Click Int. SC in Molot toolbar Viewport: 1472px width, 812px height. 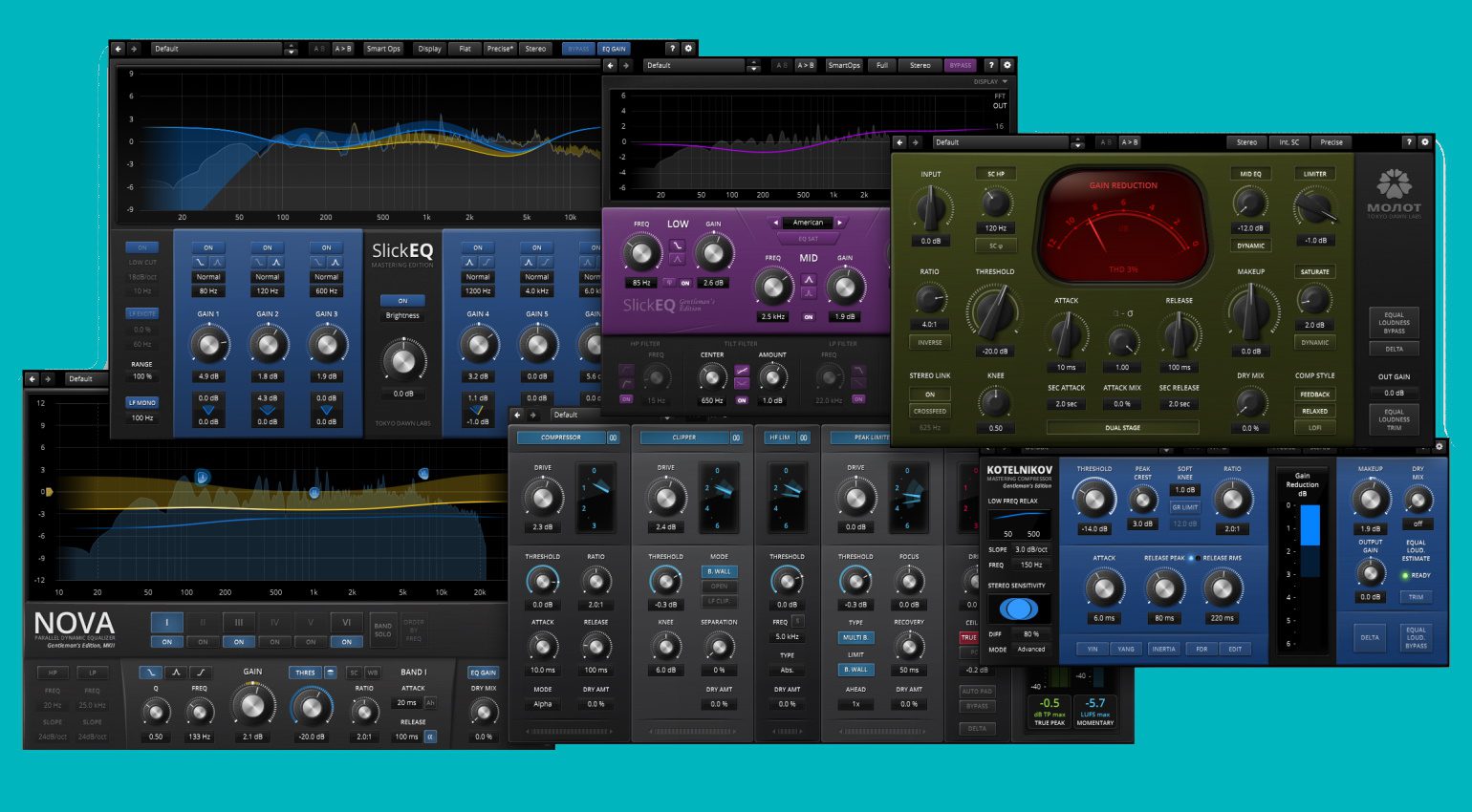point(1289,141)
